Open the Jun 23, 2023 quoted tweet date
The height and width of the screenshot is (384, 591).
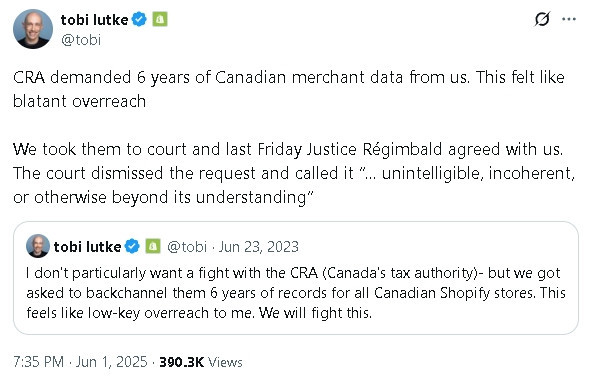point(259,247)
